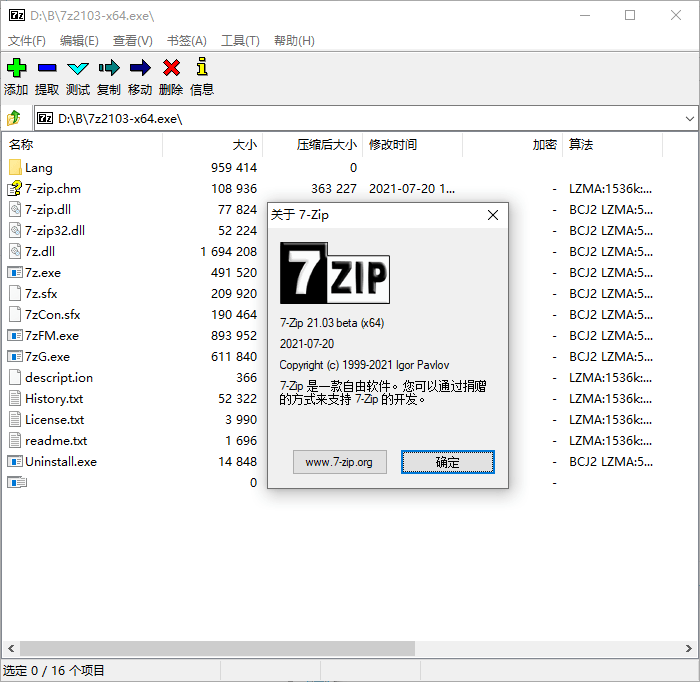
Task: Click the blue Extract (提取) minus icon
Action: [47, 68]
